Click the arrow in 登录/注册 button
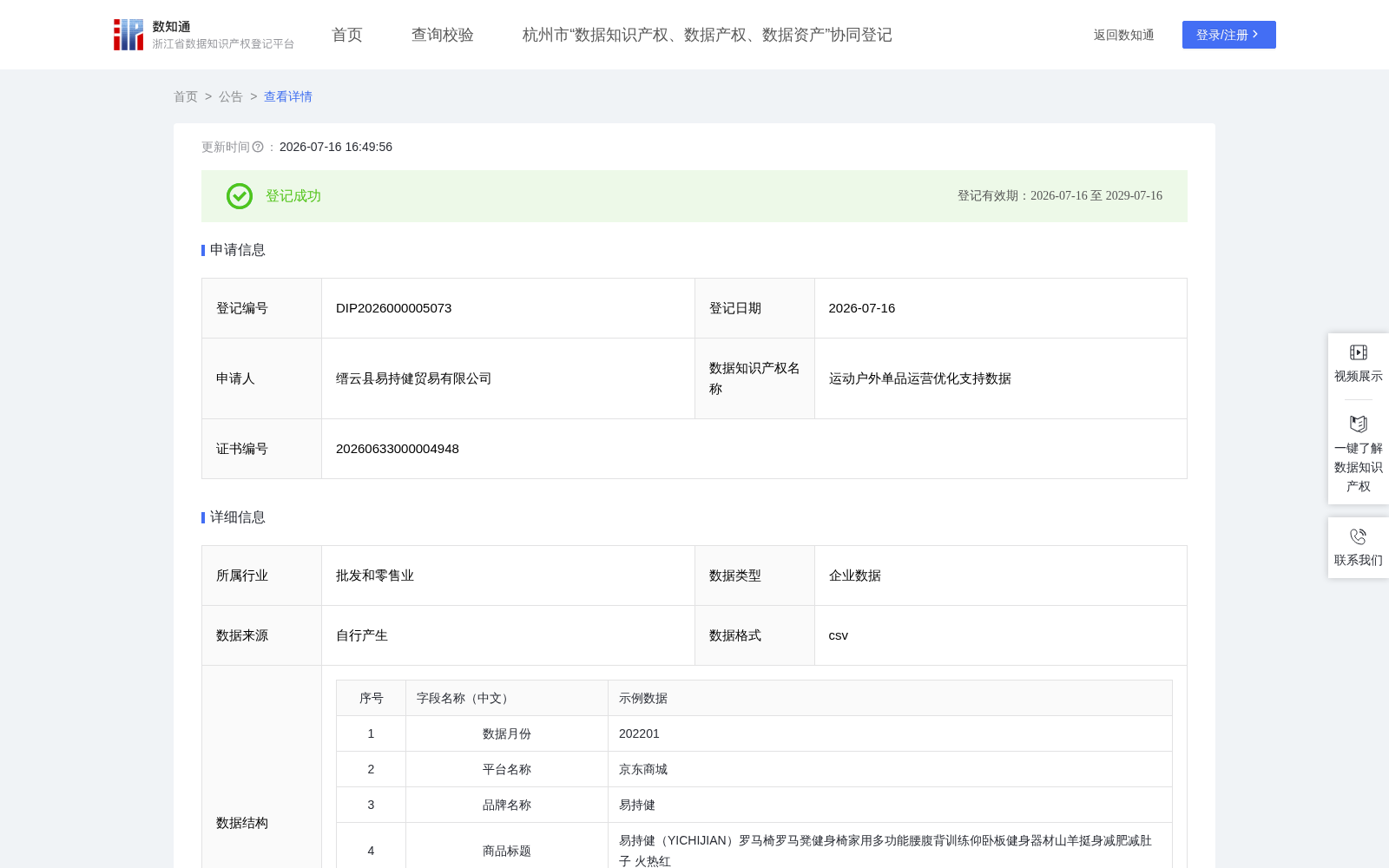This screenshot has height=868, width=1389. 1255,35
